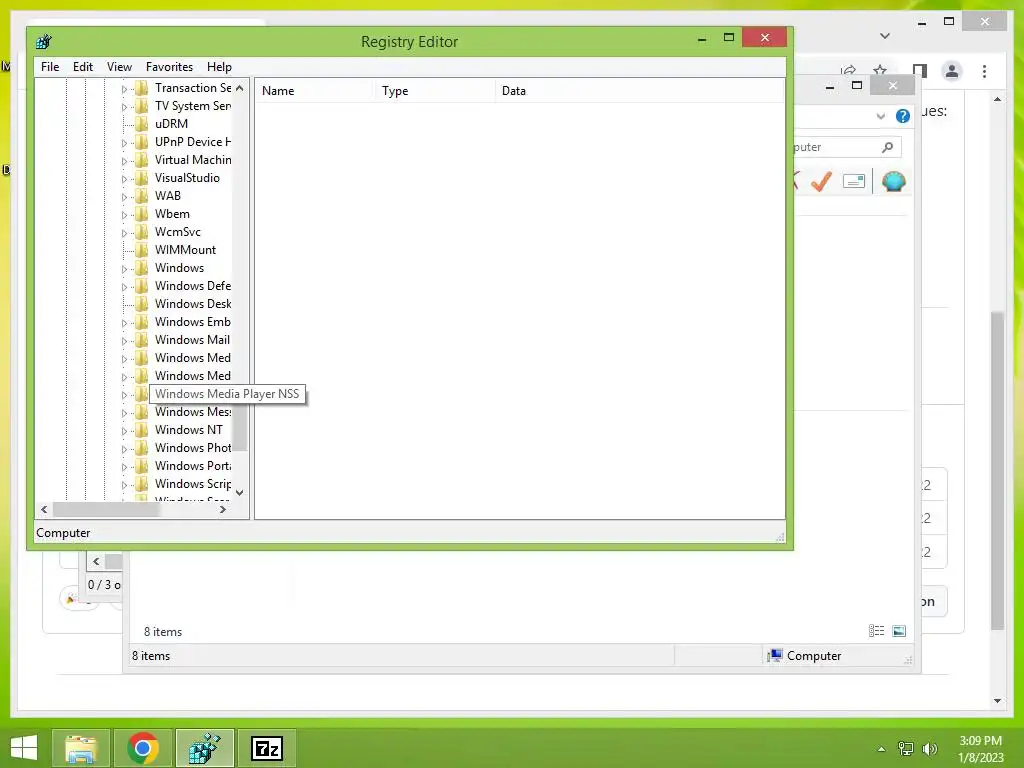
Task: Open the View menu in Registry Editor
Action: coord(119,67)
